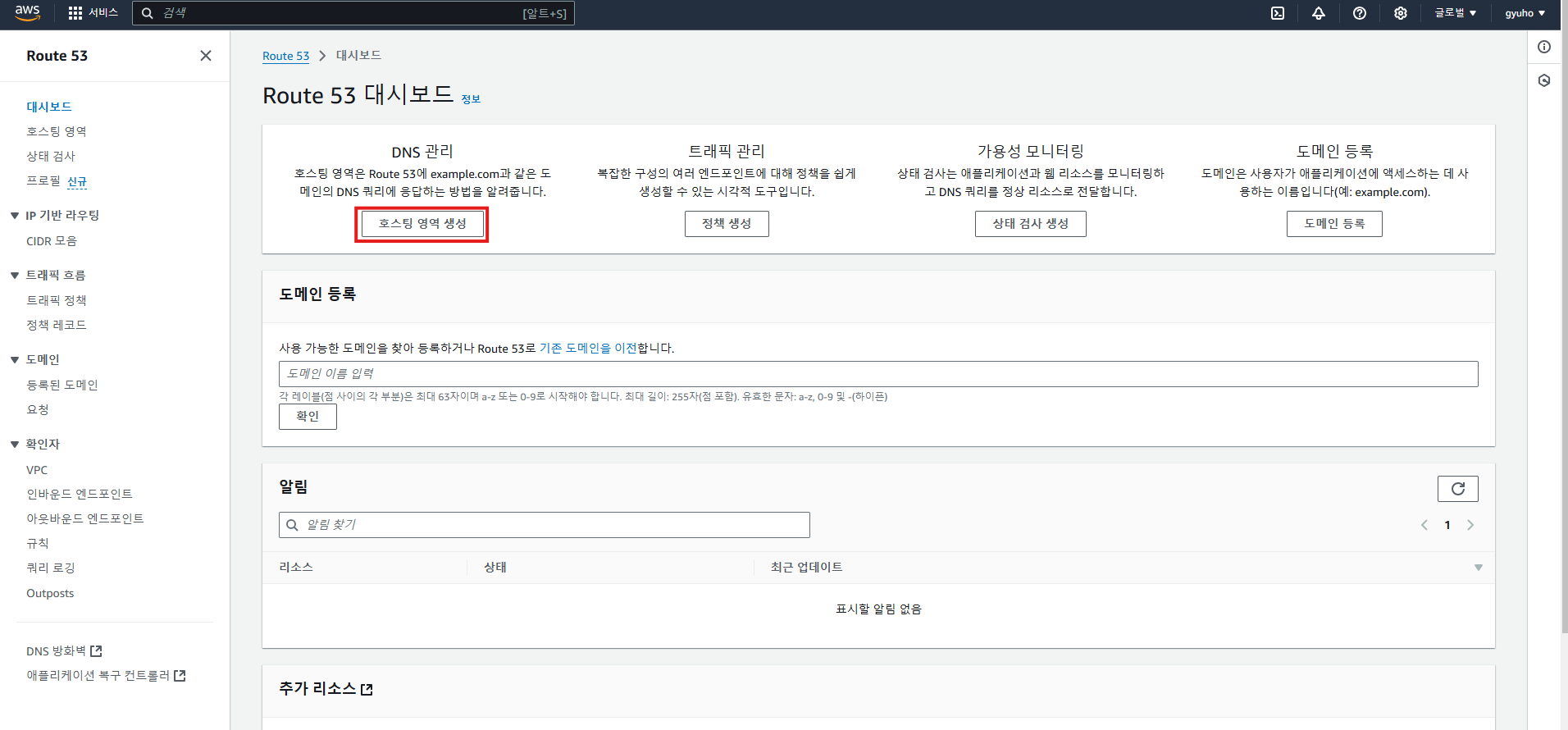Select 상태 검사 in the sidebar

pyautogui.click(x=51, y=156)
